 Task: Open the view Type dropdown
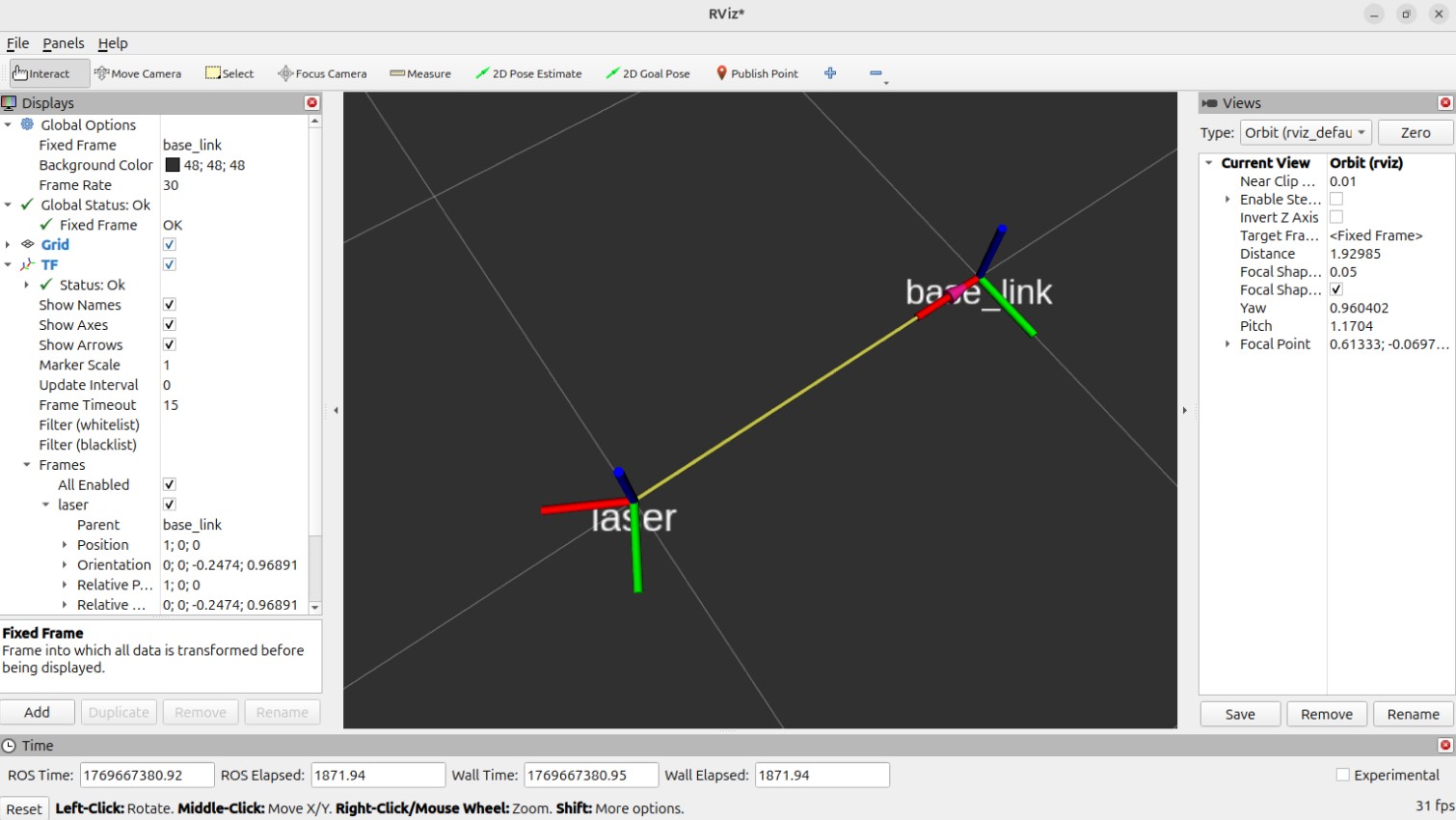coord(1306,132)
